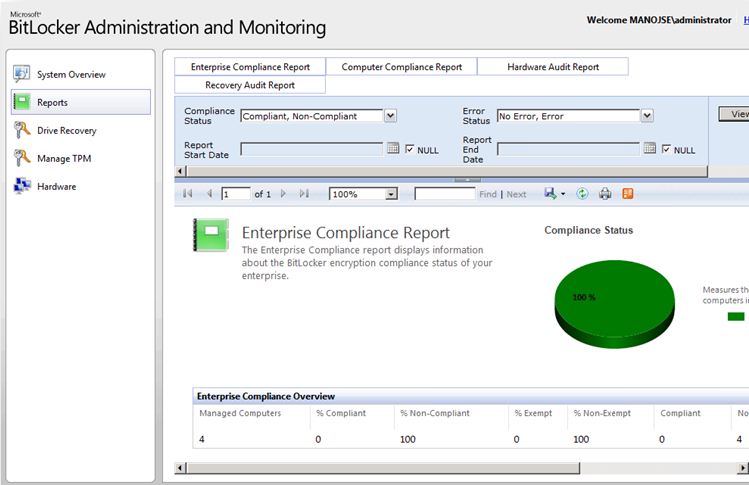Screen dimensions: 749x485
Task: Click Managed Computers column header
Action: [240, 413]
